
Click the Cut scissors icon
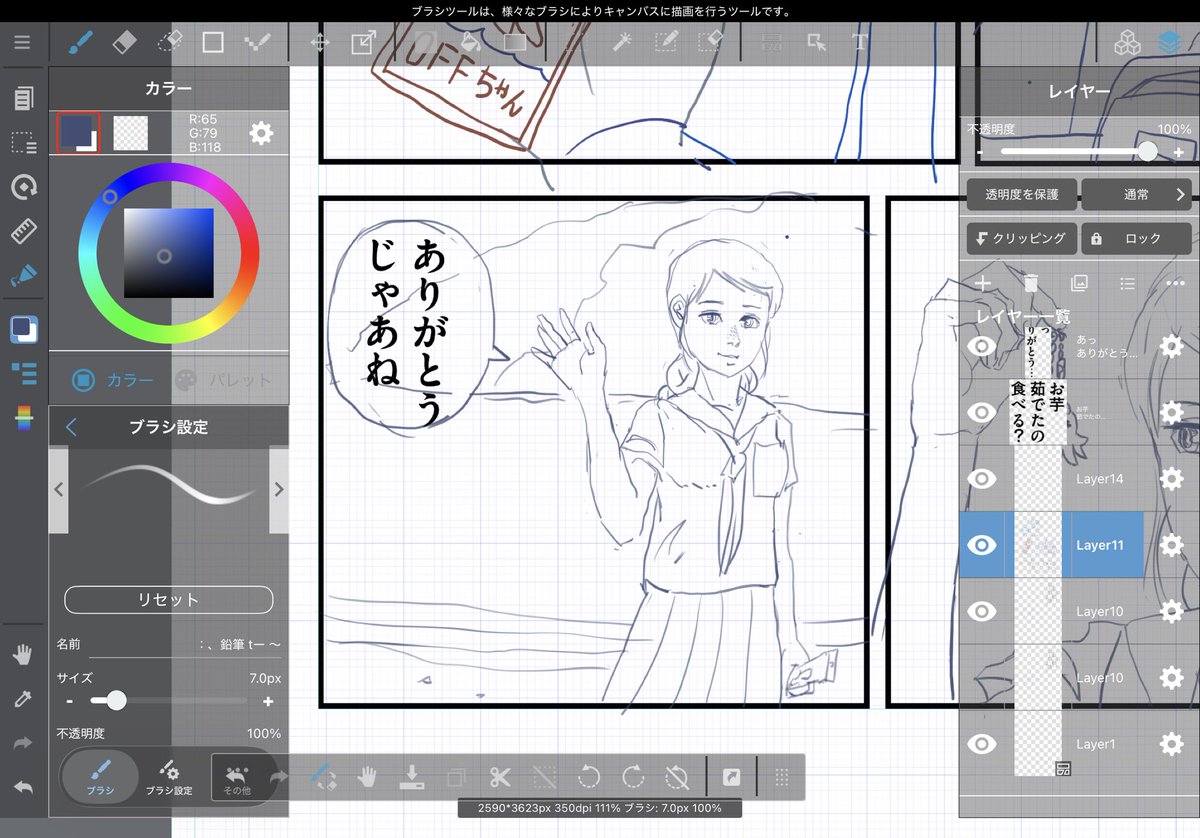click(500, 776)
